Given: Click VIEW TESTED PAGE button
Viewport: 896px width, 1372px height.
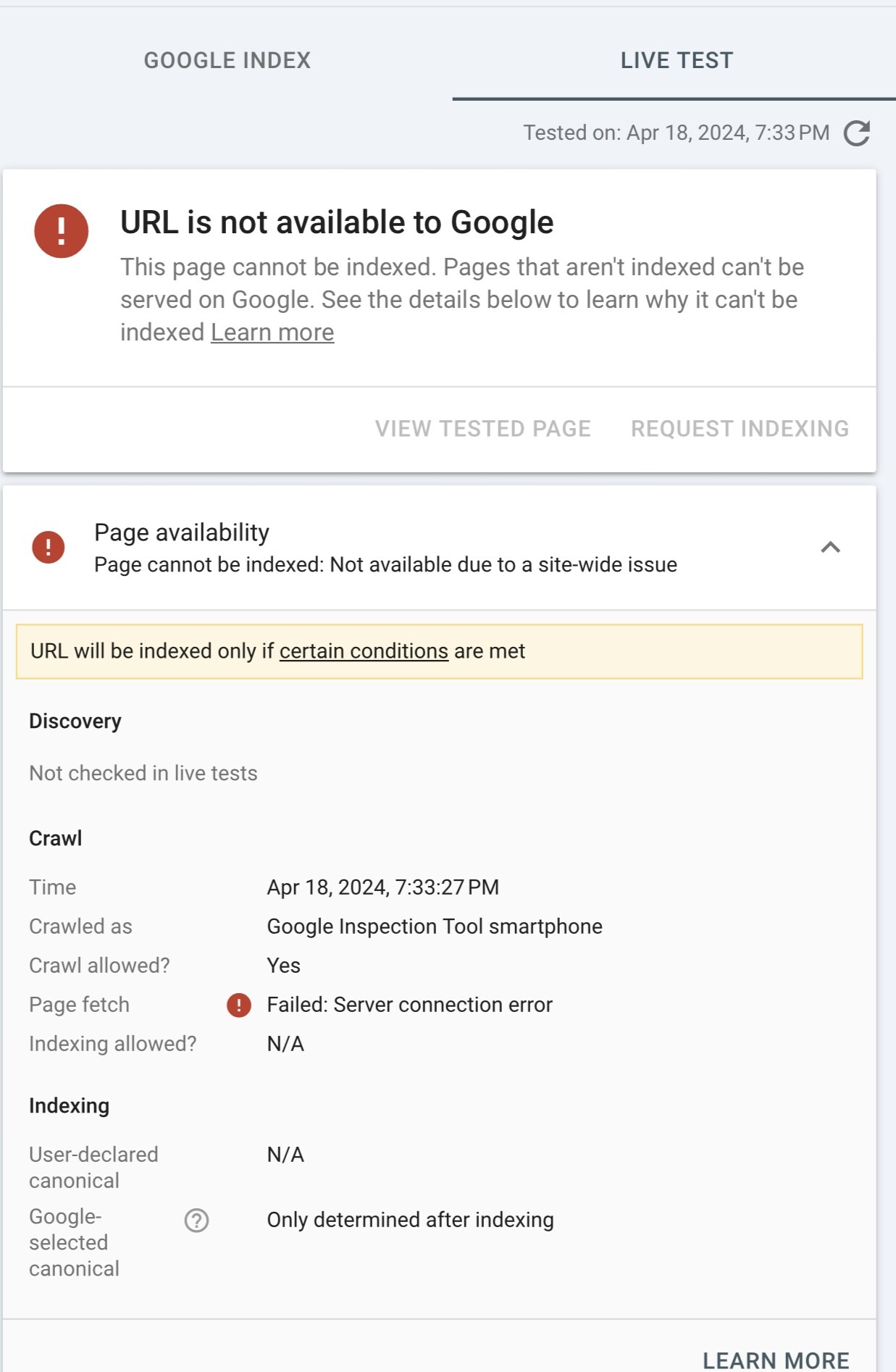Looking at the screenshot, I should click(x=483, y=429).
